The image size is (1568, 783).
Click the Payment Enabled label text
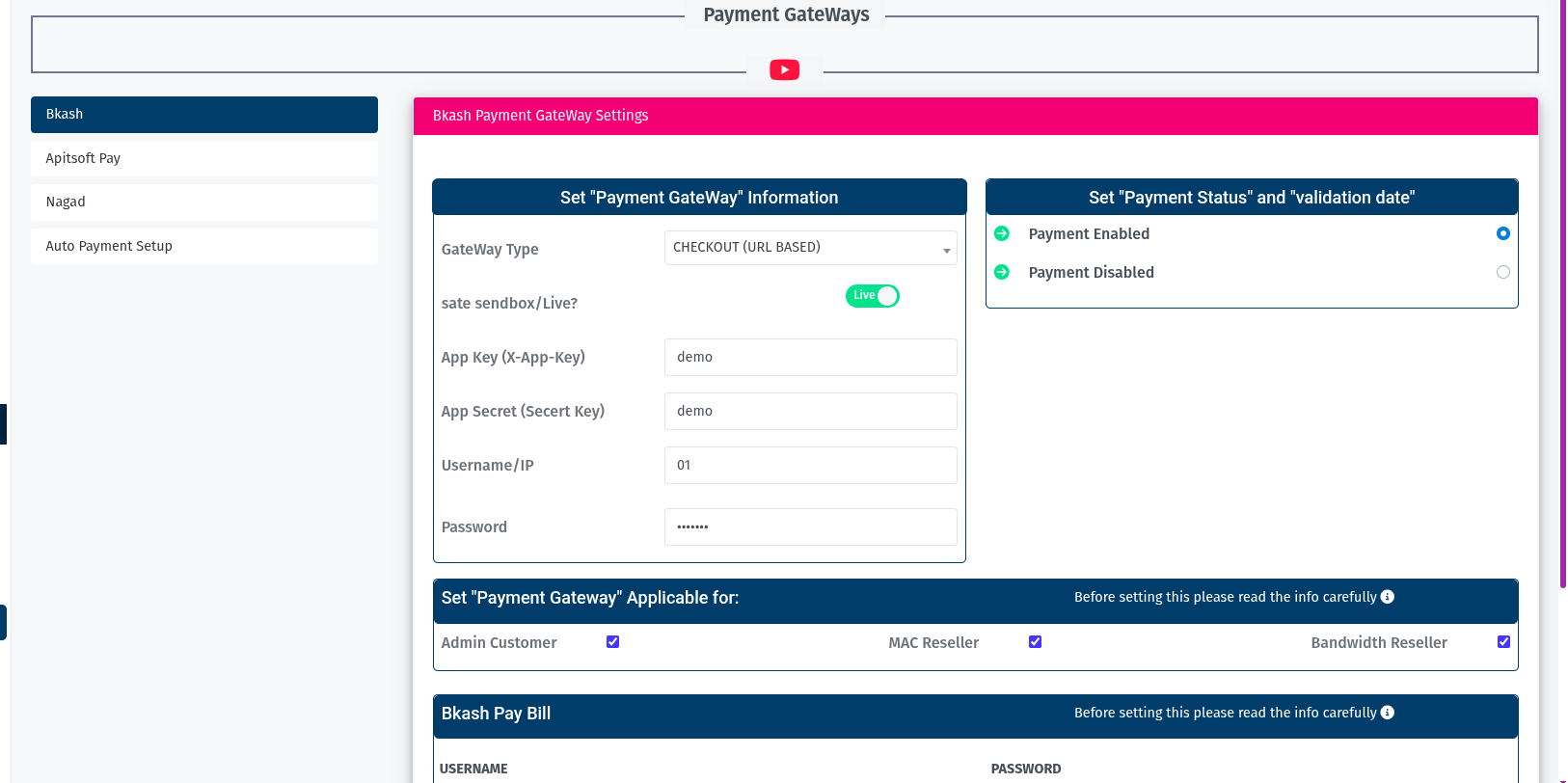click(1089, 234)
